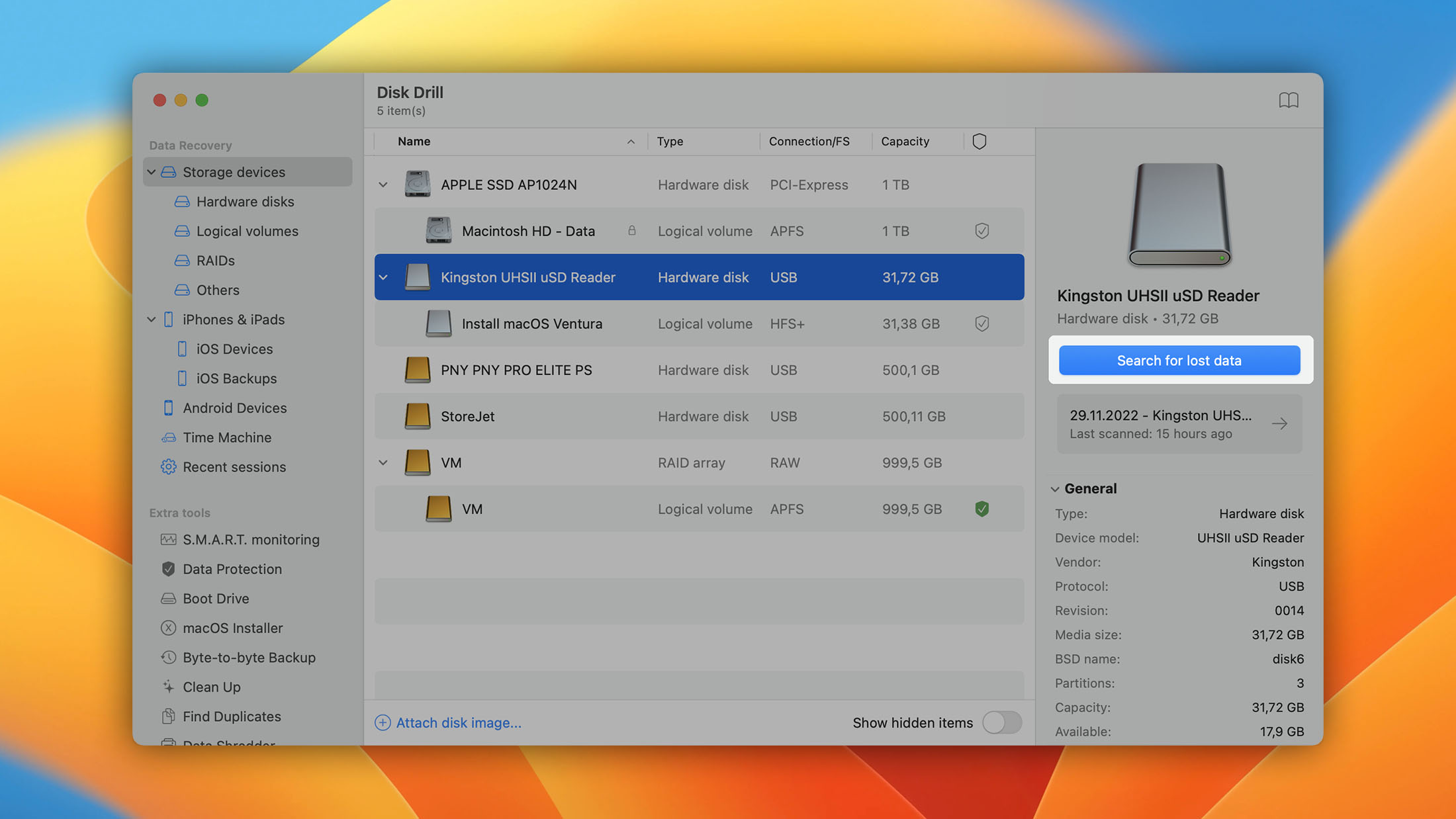Screen dimensions: 1456x819
Task: Click the macOS Installer icon
Action: pos(167,627)
